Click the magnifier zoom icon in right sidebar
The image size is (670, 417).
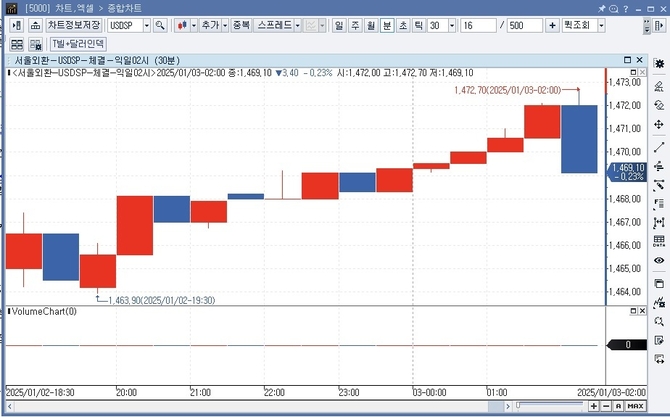tap(659, 322)
